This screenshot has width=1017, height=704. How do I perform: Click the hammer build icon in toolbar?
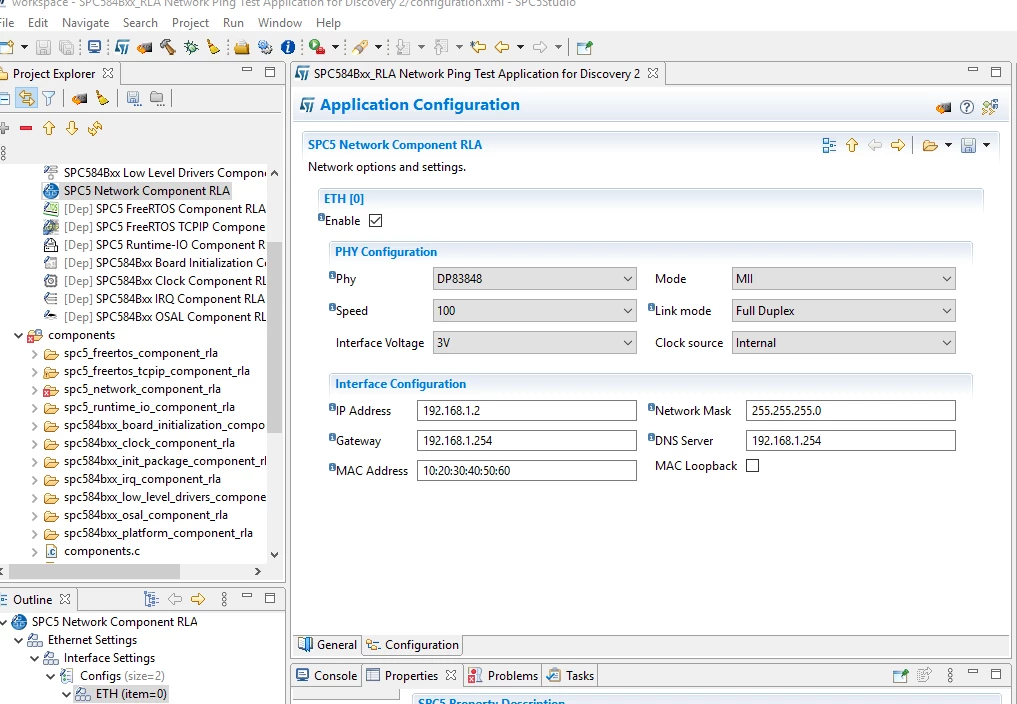(167, 47)
